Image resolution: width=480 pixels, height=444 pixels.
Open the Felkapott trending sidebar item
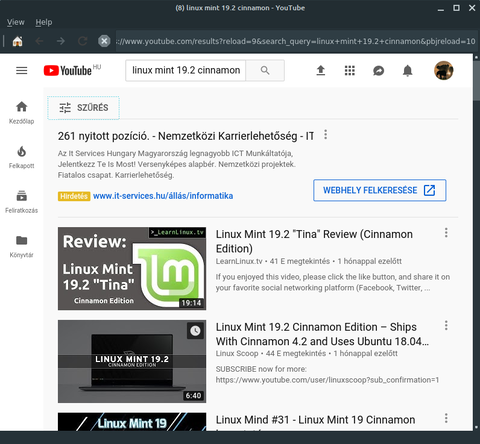(x=22, y=157)
